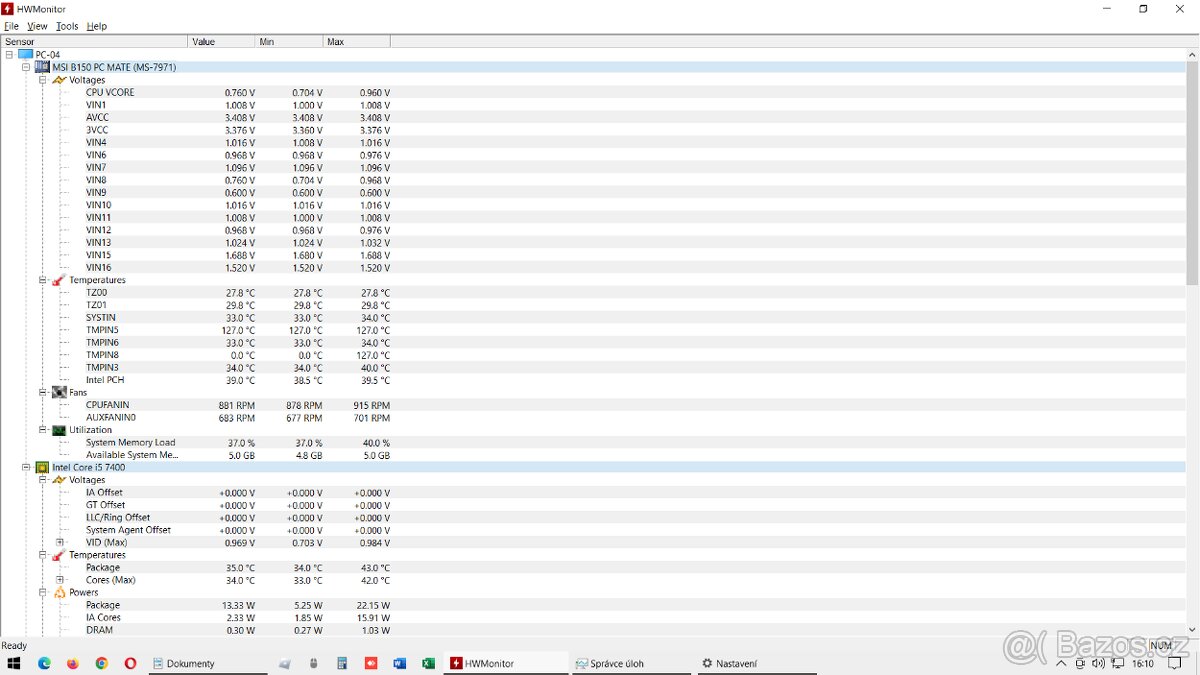Open the File menu

point(11,26)
